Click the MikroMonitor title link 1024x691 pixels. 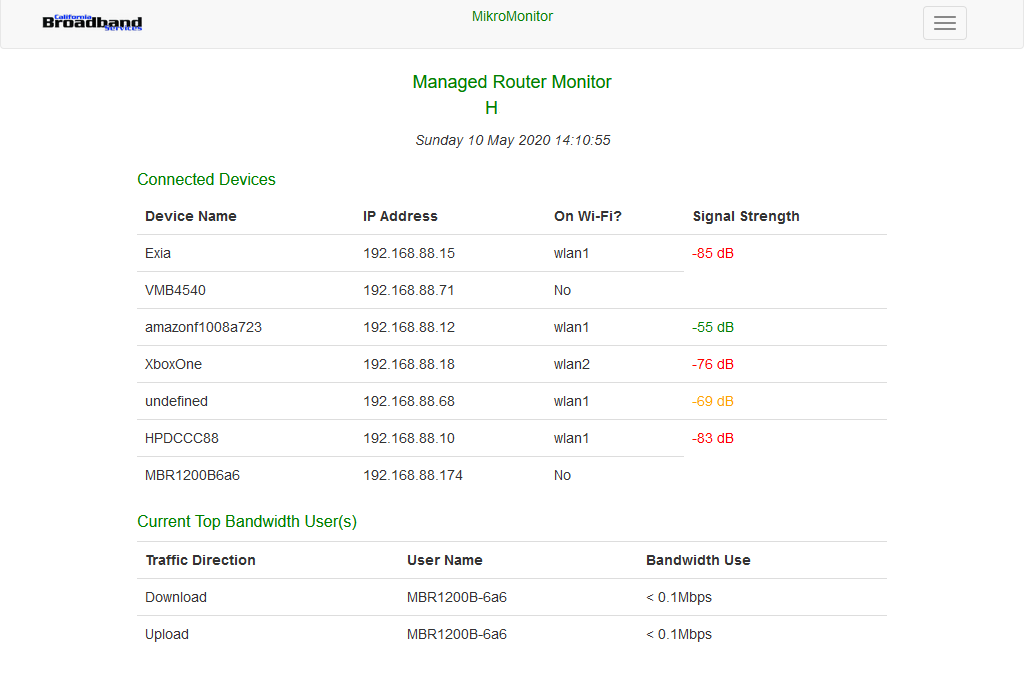(512, 16)
